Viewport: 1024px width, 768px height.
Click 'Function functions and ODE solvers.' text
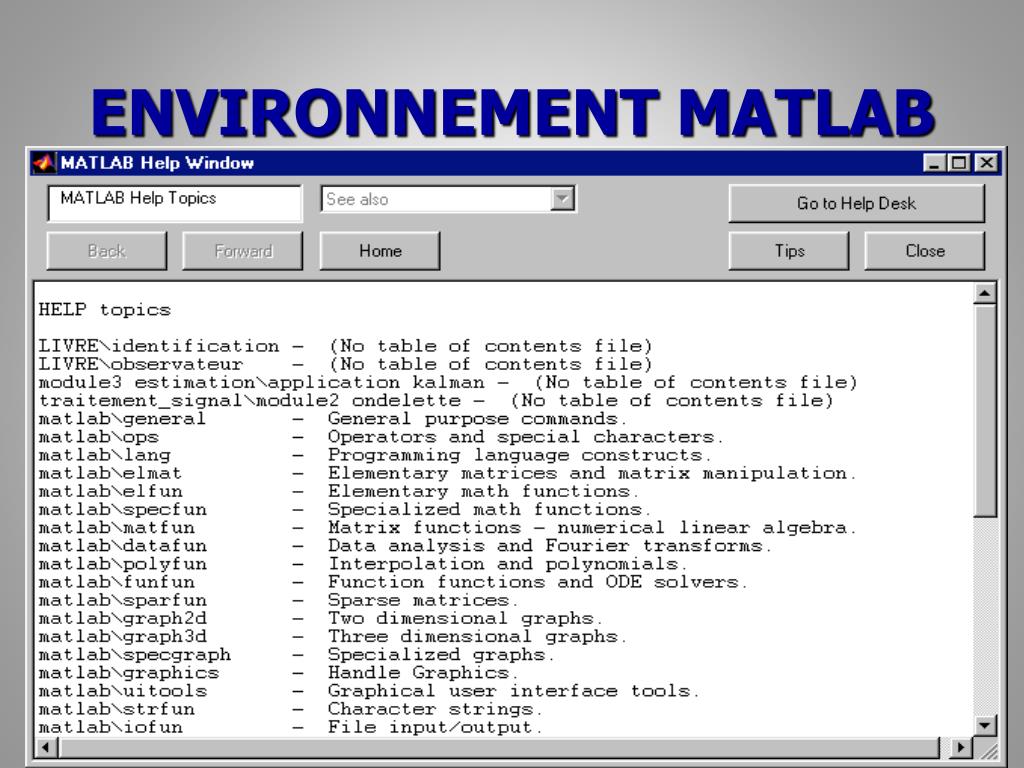click(537, 583)
